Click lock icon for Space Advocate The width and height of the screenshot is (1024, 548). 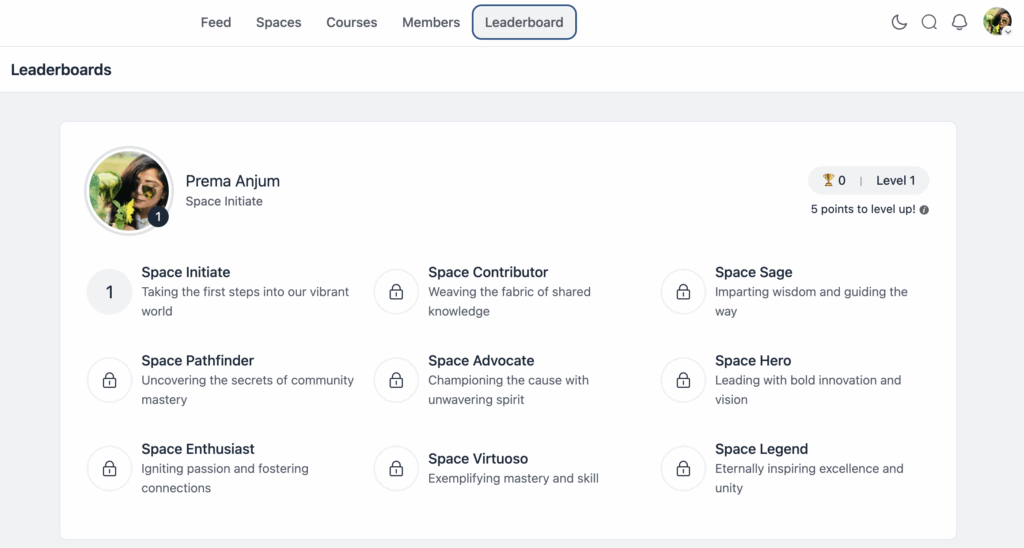click(396, 379)
